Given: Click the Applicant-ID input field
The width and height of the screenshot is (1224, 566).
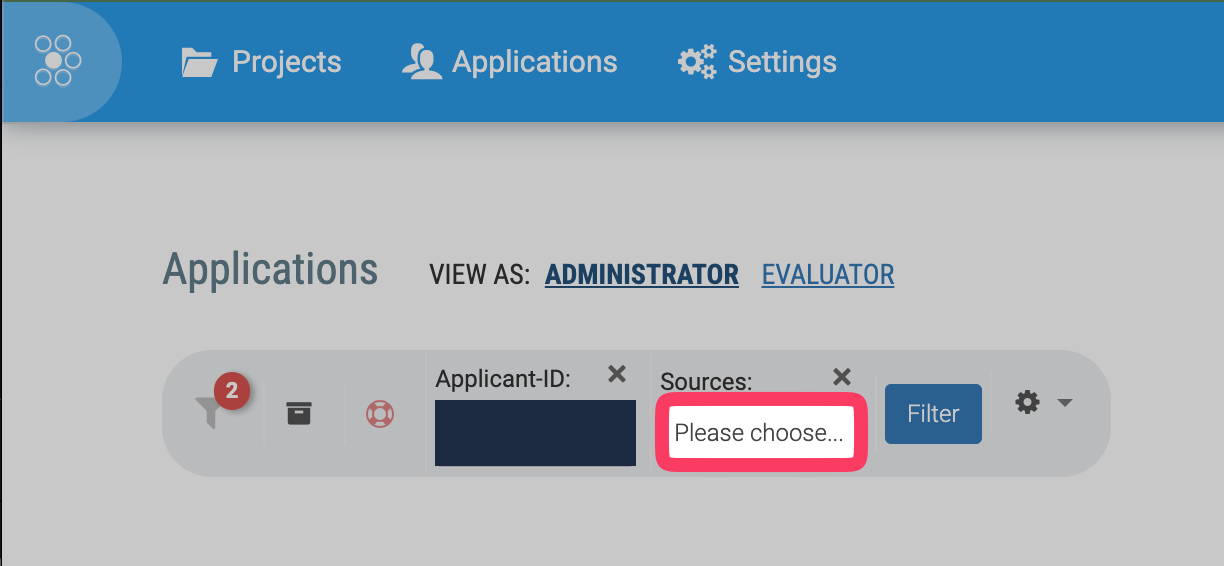Looking at the screenshot, I should click(x=535, y=433).
